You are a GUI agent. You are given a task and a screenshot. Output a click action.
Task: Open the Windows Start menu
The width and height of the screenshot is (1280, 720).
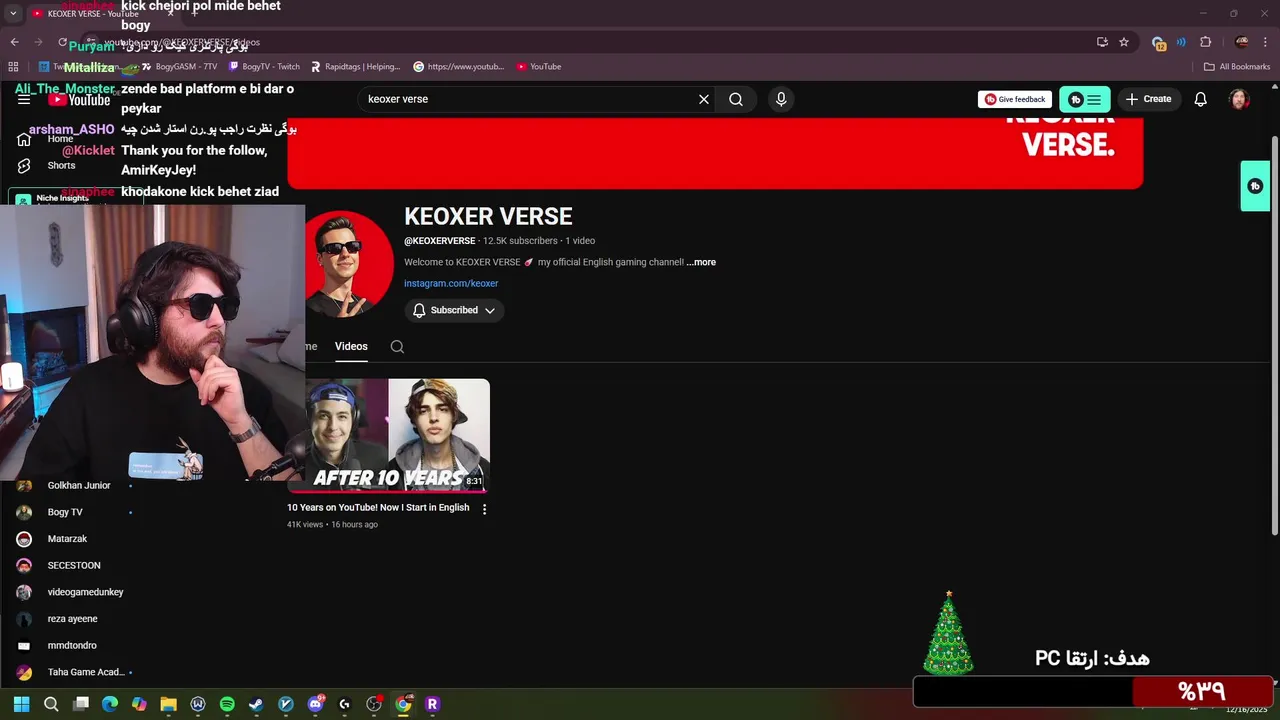point(21,704)
